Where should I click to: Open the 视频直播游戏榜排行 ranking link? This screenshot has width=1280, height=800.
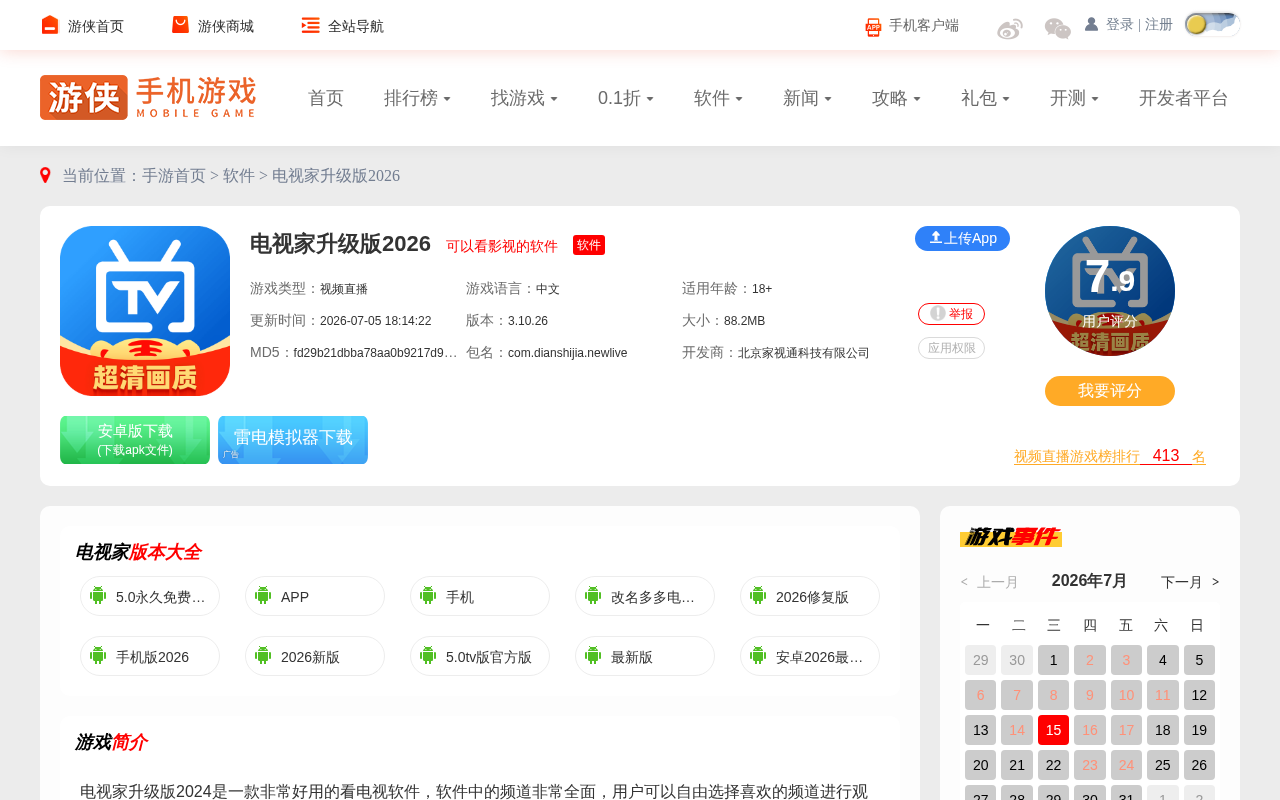coord(1110,456)
